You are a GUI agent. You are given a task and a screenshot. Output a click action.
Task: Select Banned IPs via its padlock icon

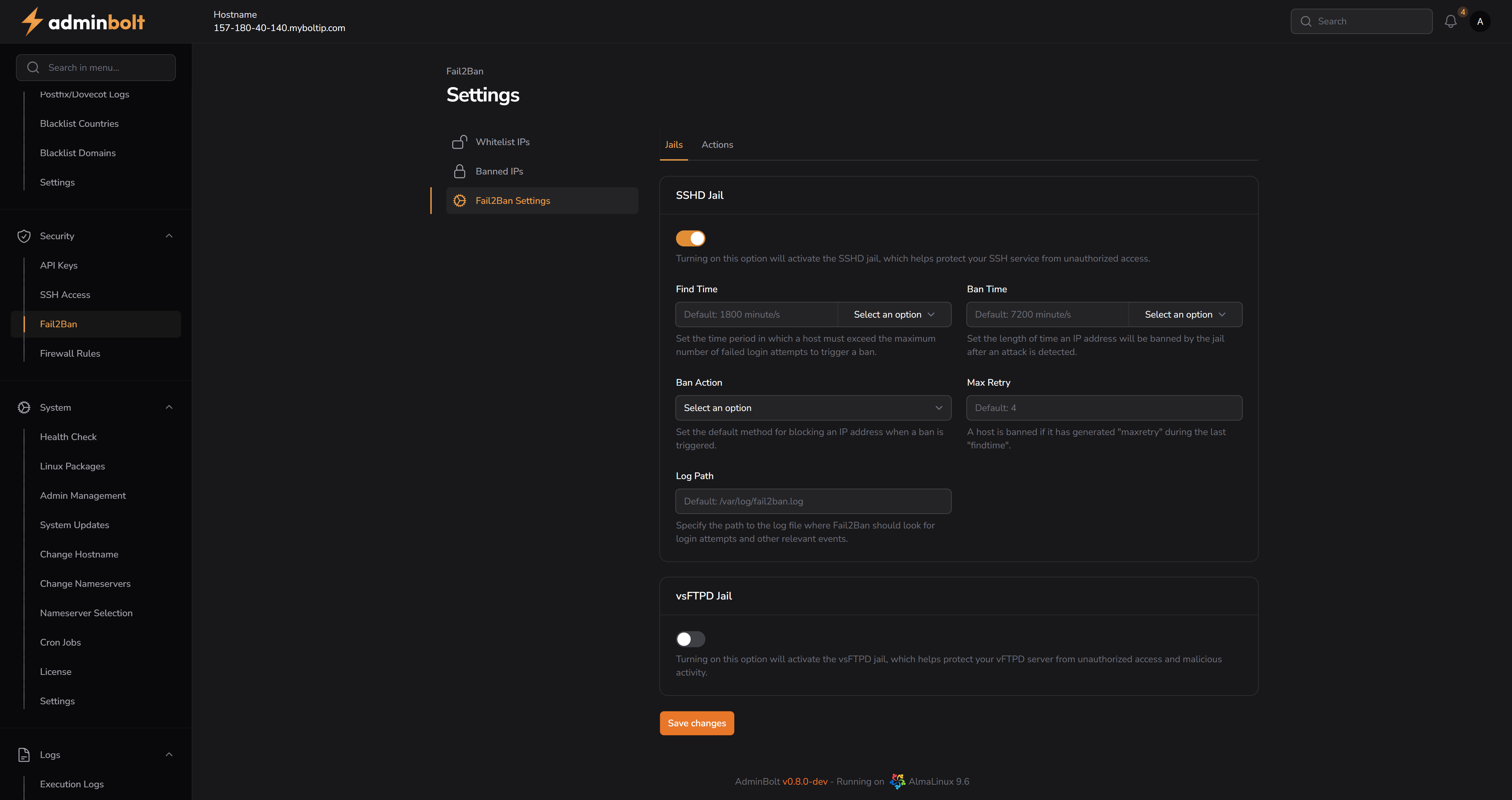point(460,171)
